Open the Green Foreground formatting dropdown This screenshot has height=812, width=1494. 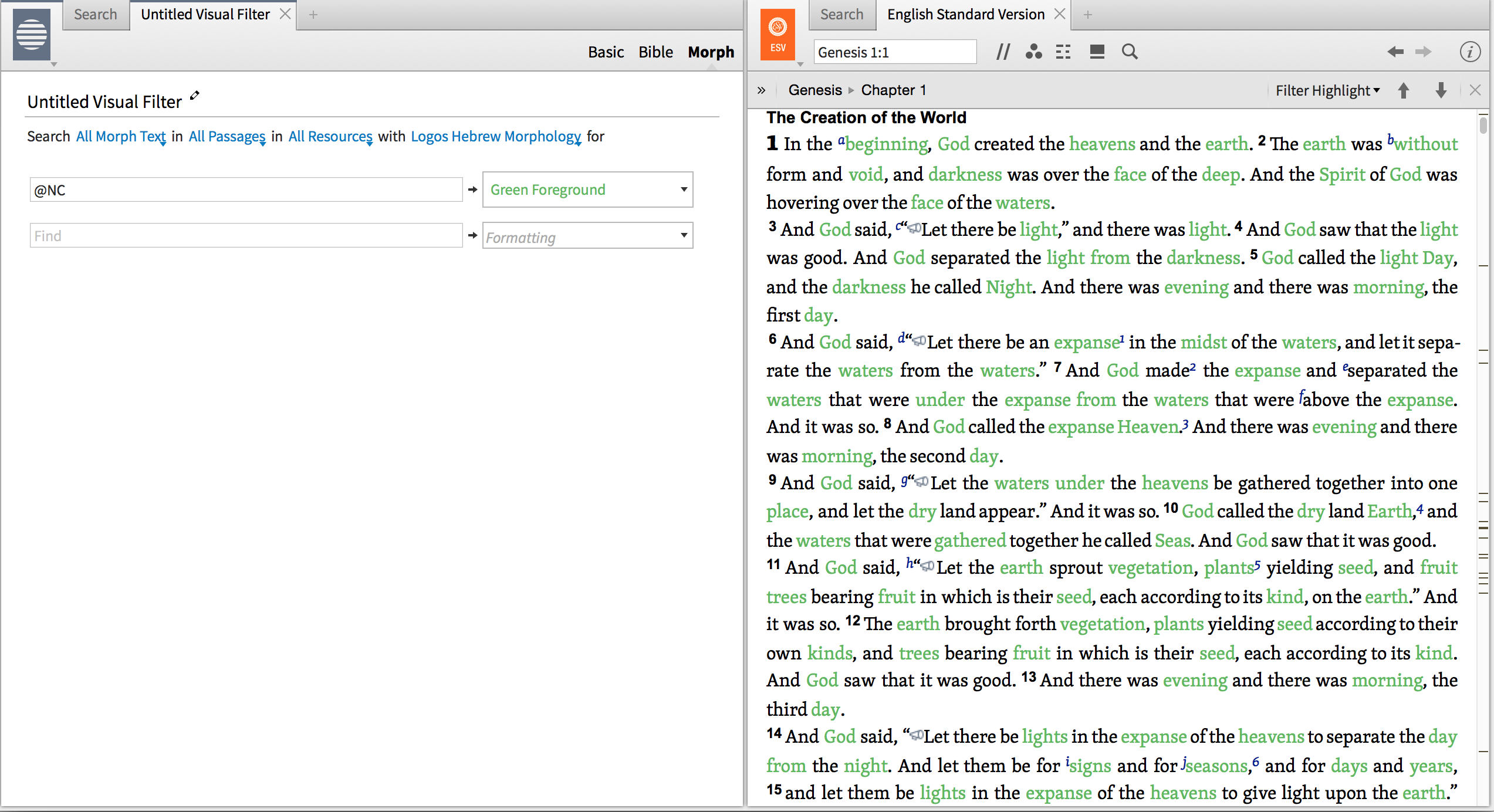pyautogui.click(x=587, y=190)
